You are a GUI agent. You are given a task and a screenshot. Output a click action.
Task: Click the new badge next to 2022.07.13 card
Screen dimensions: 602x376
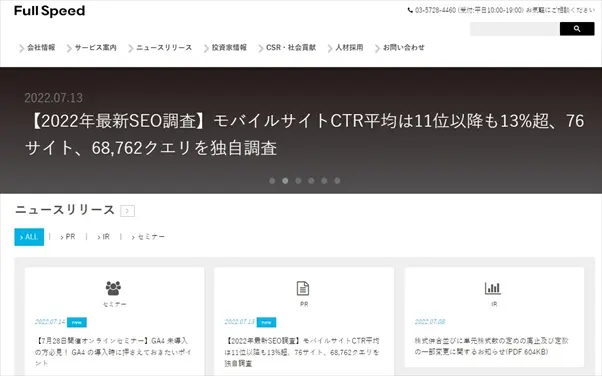pos(266,322)
